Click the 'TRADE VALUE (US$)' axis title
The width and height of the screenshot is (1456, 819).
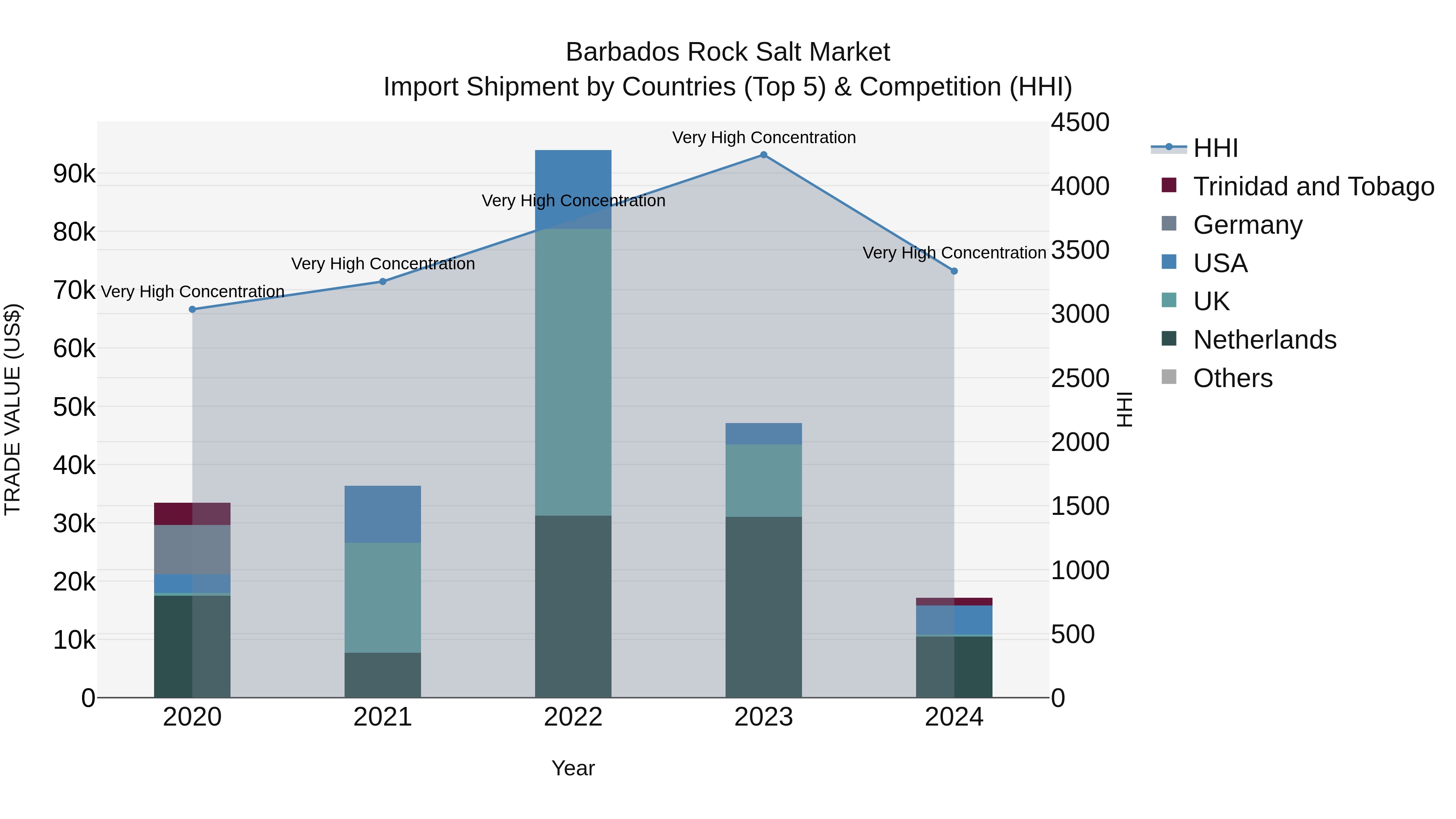coord(13,409)
